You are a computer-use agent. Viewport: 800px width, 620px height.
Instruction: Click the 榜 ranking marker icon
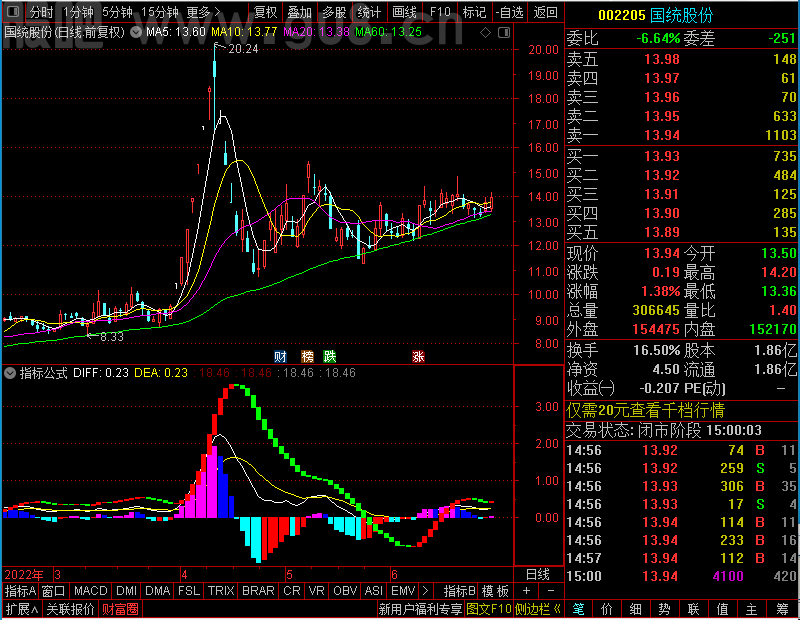307,356
